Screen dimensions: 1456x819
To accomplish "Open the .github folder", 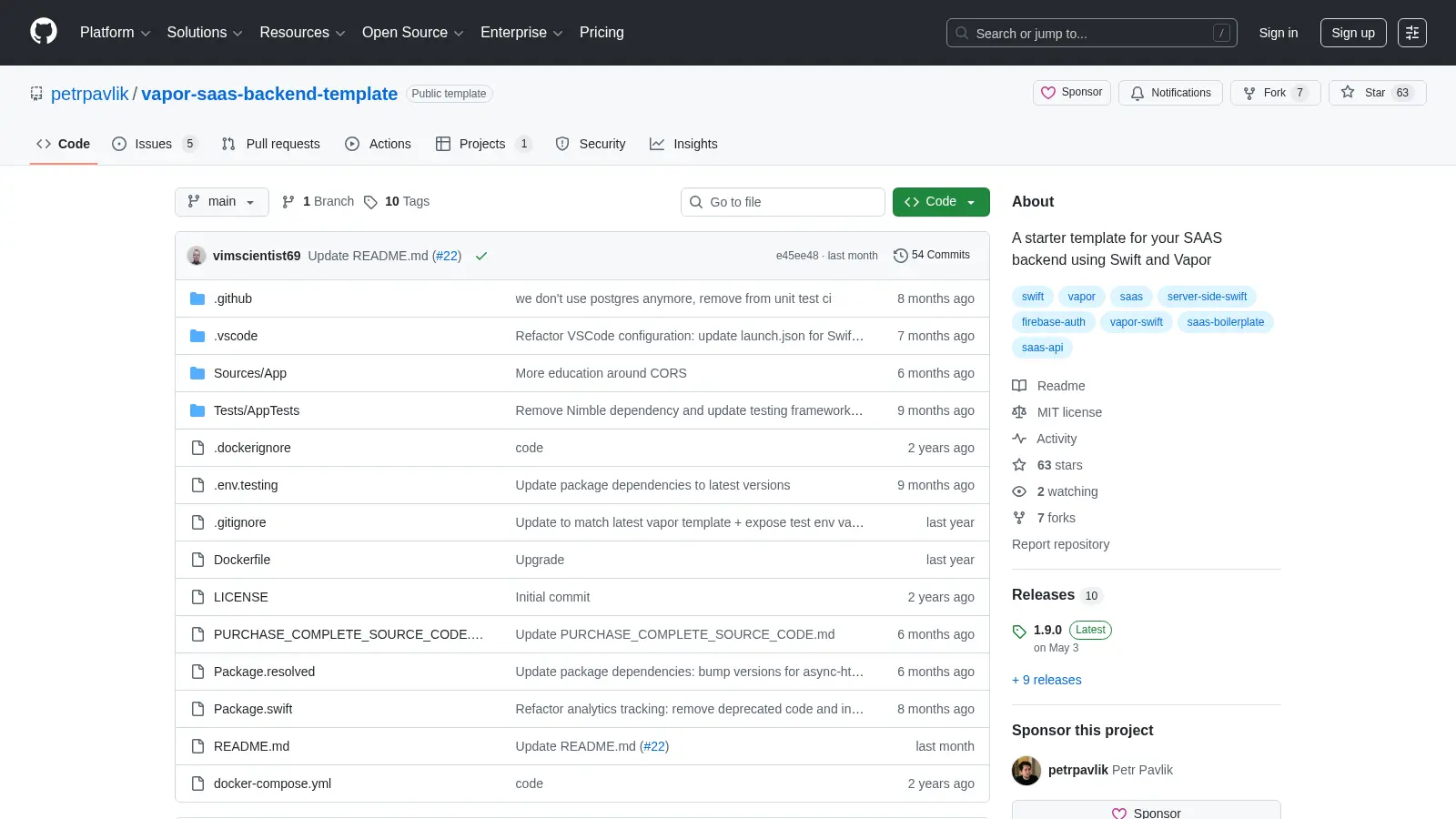I will pyautogui.click(x=233, y=298).
